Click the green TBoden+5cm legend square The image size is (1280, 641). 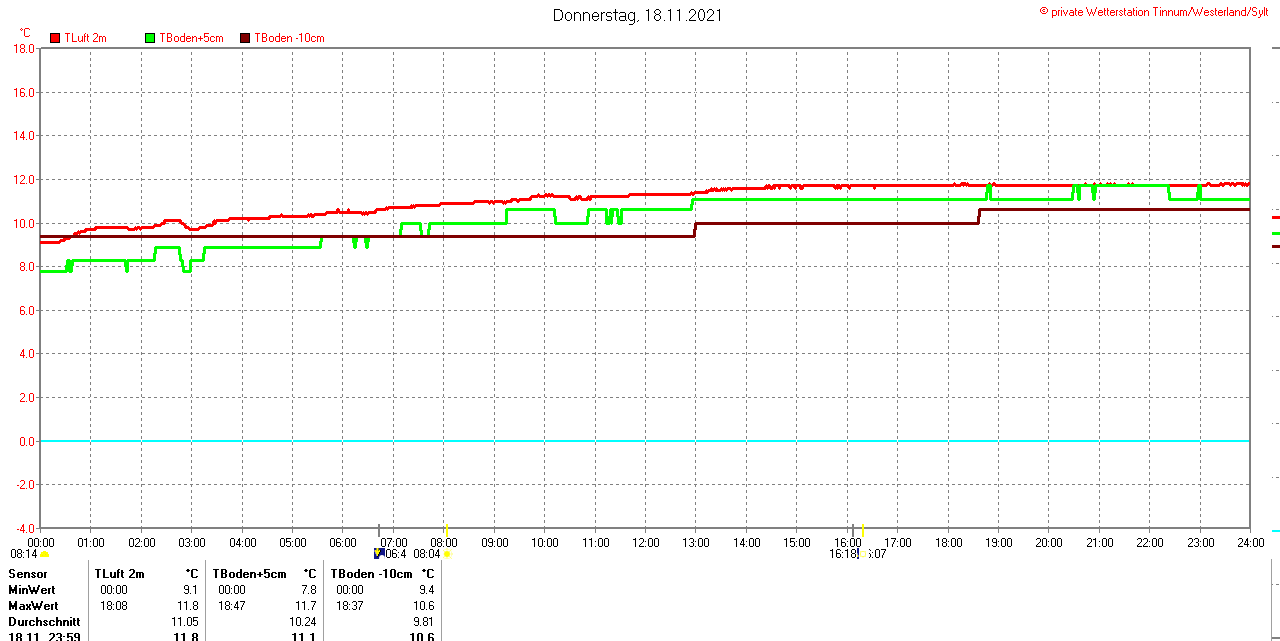click(150, 38)
